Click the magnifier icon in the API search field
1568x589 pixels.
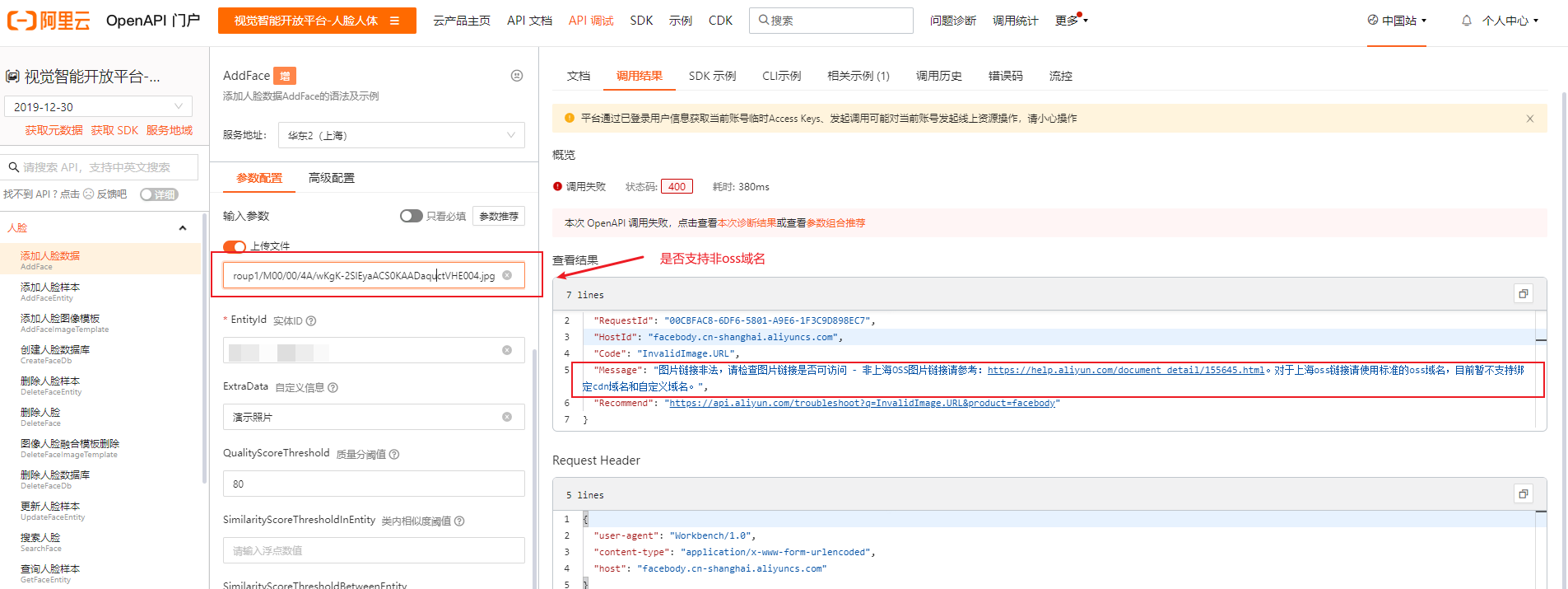tap(14, 167)
